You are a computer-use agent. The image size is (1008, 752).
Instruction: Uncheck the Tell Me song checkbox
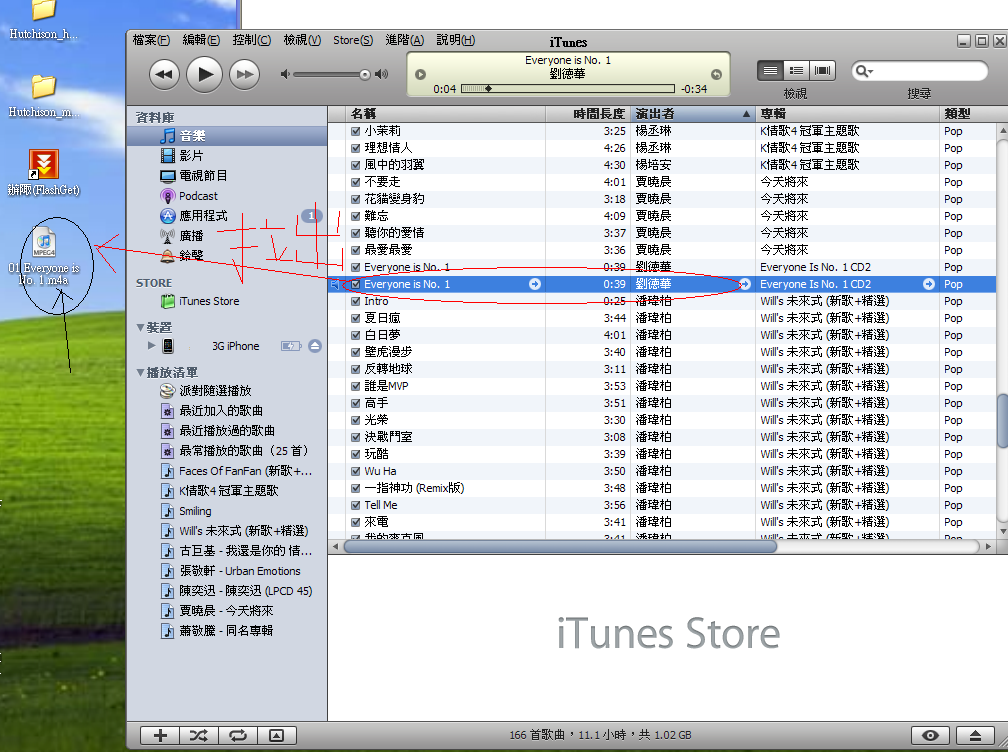pyautogui.click(x=356, y=505)
